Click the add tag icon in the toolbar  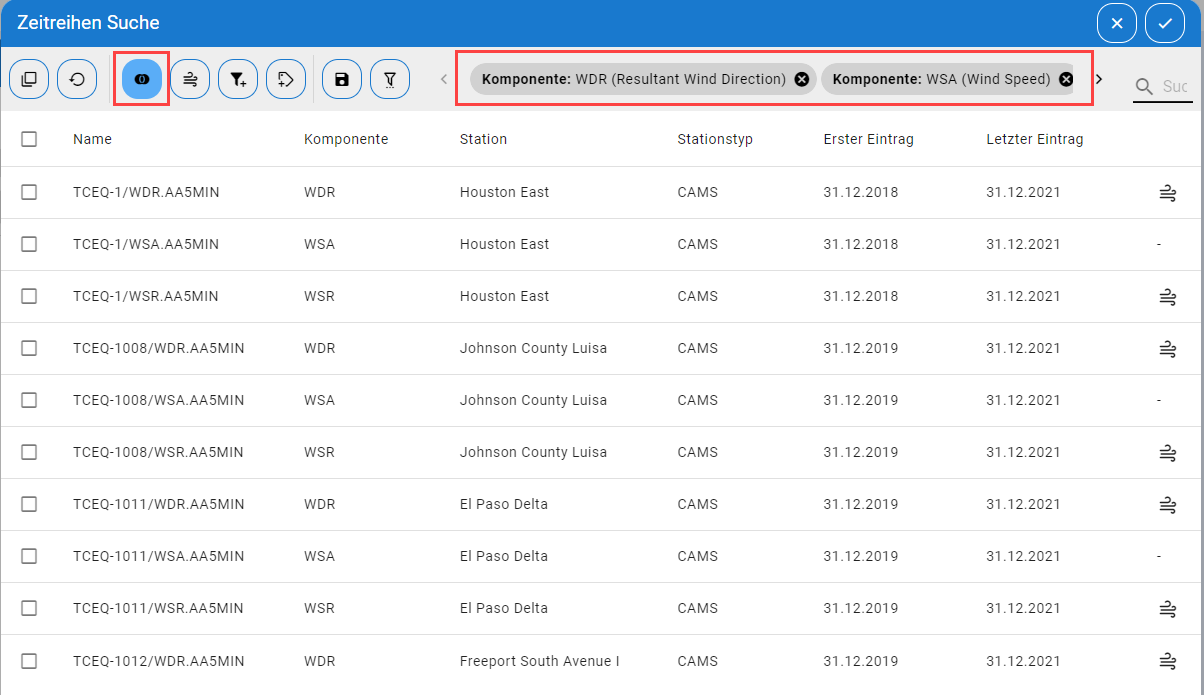click(x=286, y=79)
